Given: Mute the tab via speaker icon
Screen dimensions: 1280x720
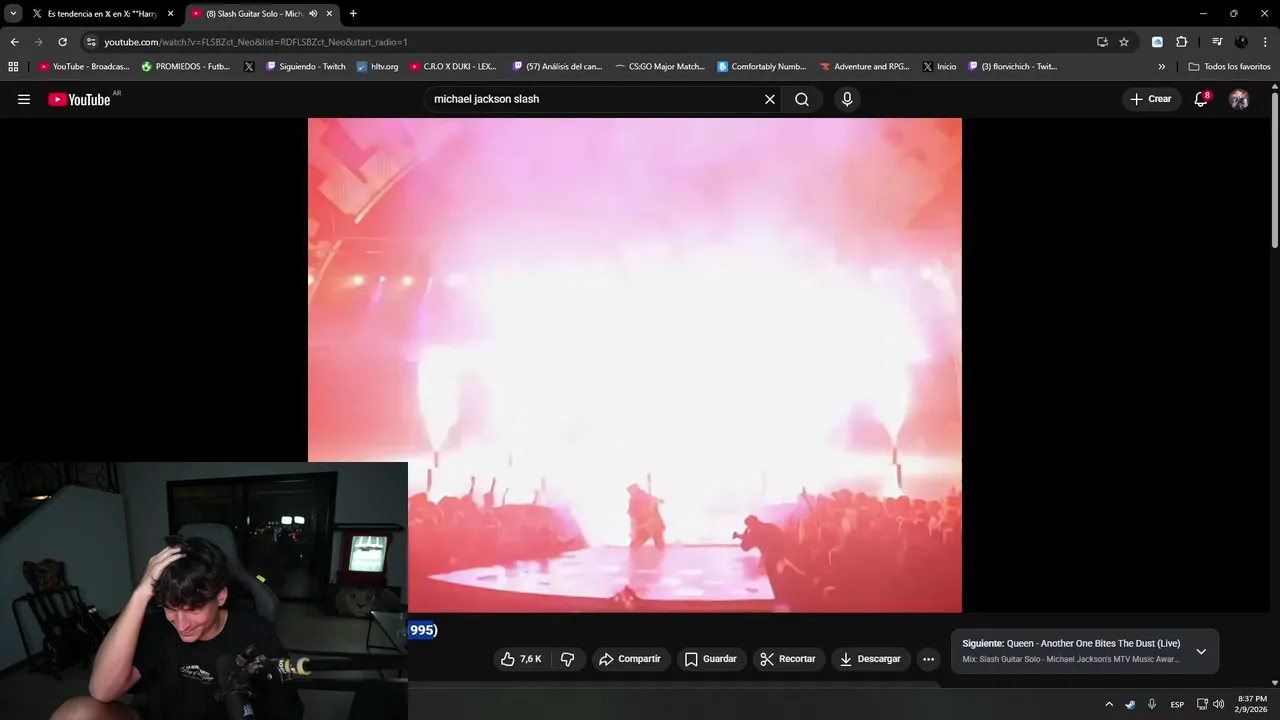Looking at the screenshot, I should 313,14.
